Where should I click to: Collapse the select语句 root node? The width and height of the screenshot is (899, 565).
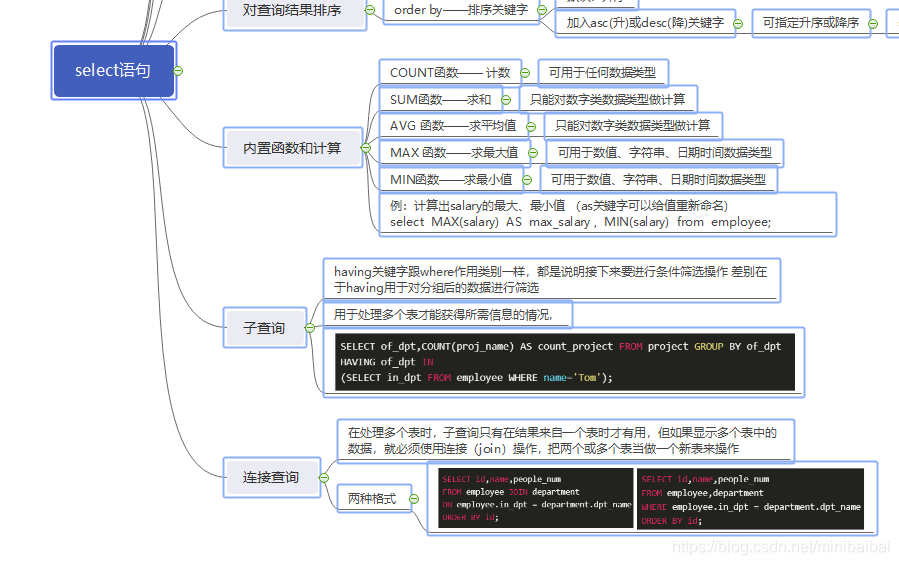178,71
